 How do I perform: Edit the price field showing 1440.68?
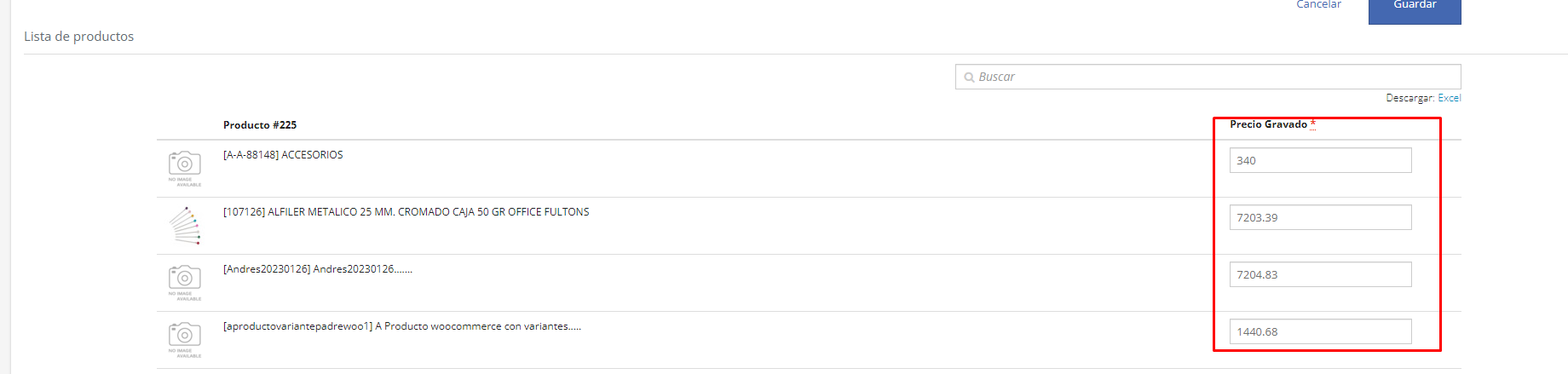point(1320,331)
